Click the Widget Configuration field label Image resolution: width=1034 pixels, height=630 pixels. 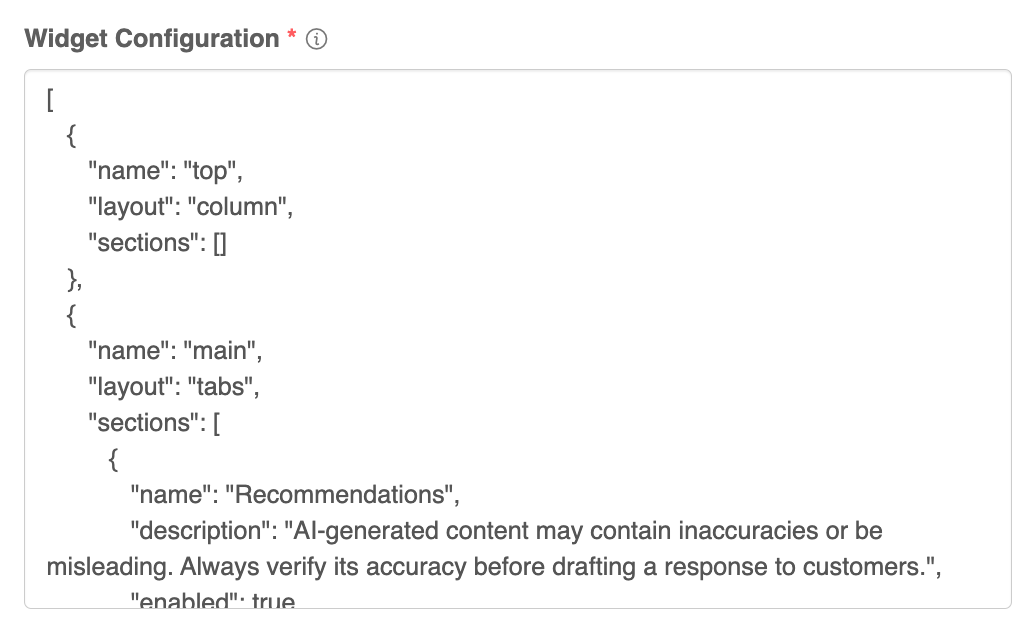click(151, 39)
